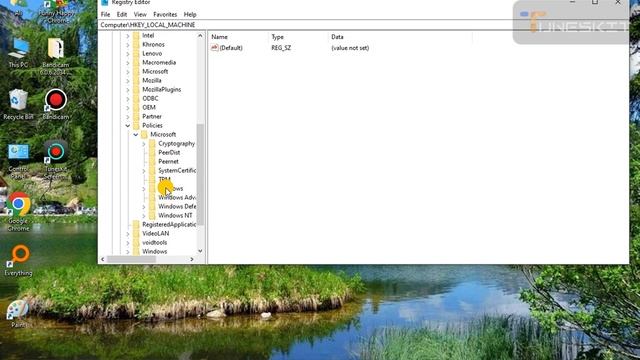Viewport: 640px width, 360px height.
Task: Click the Intel key folder icon
Action: [x=136, y=36]
